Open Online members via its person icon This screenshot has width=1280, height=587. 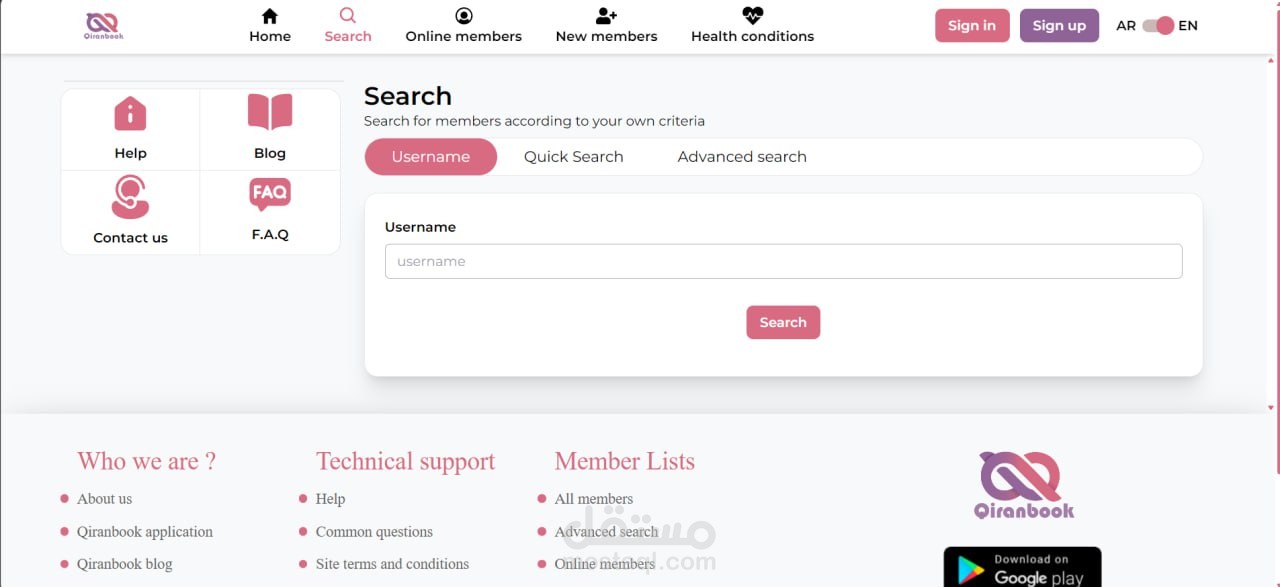point(463,16)
